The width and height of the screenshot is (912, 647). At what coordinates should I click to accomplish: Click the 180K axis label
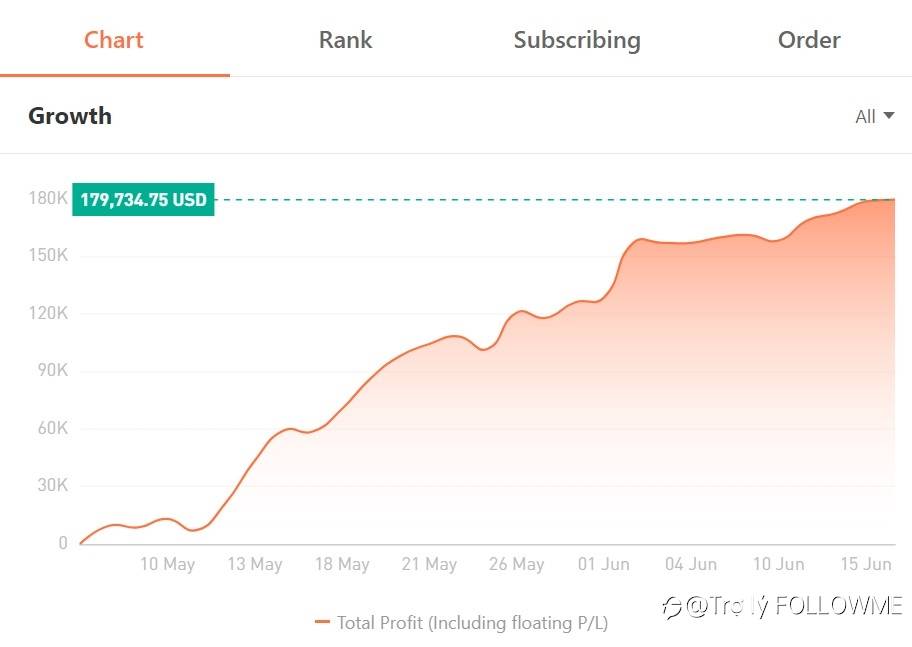click(48, 198)
